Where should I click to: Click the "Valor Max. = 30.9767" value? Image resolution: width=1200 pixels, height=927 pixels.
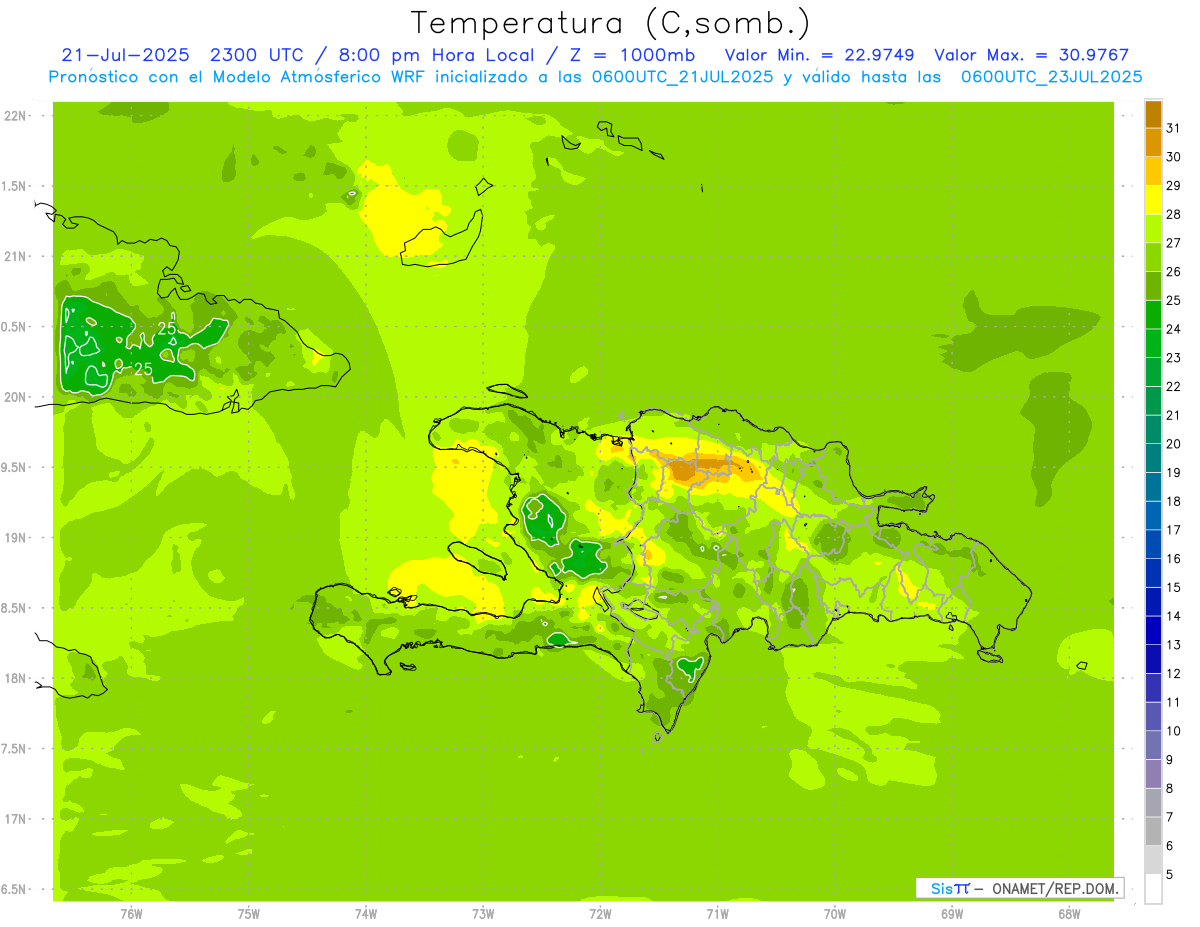click(x=1032, y=55)
